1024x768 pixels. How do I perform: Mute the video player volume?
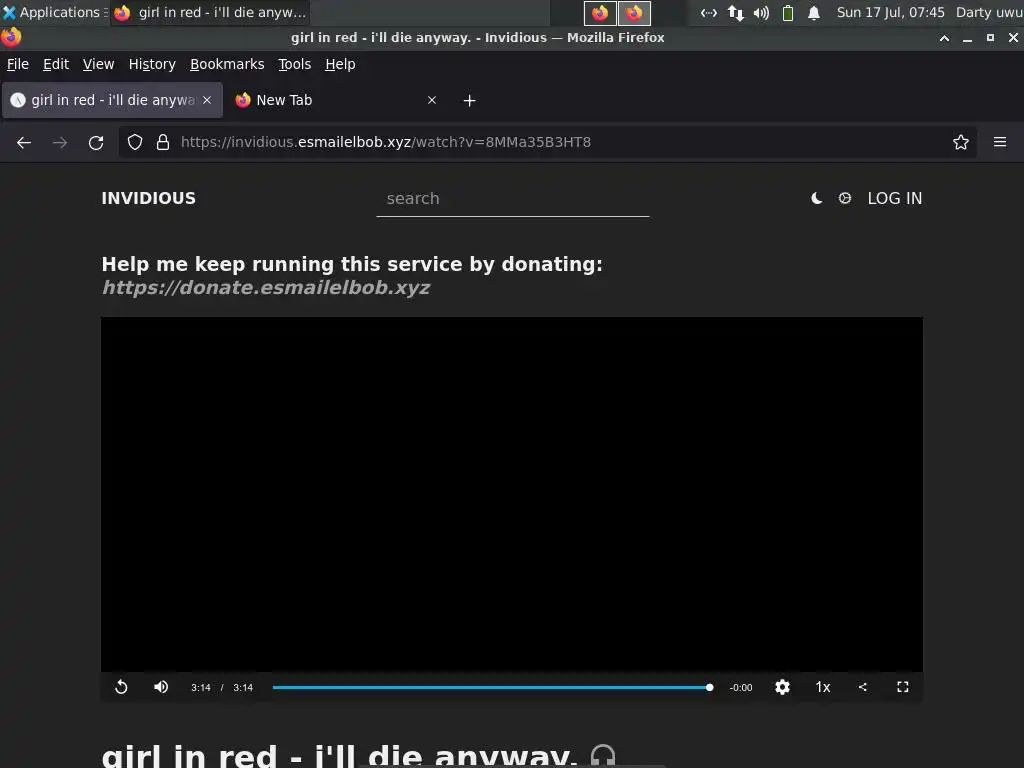161,687
